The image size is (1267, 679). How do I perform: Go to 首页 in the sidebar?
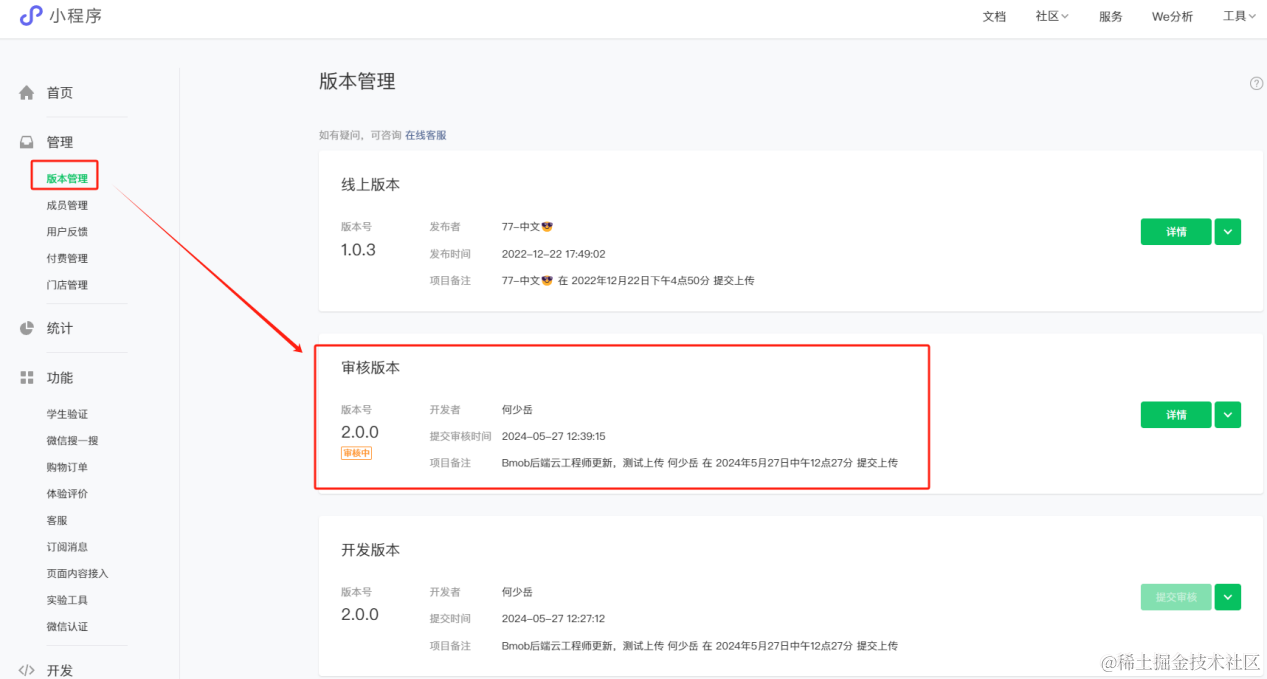tap(60, 93)
